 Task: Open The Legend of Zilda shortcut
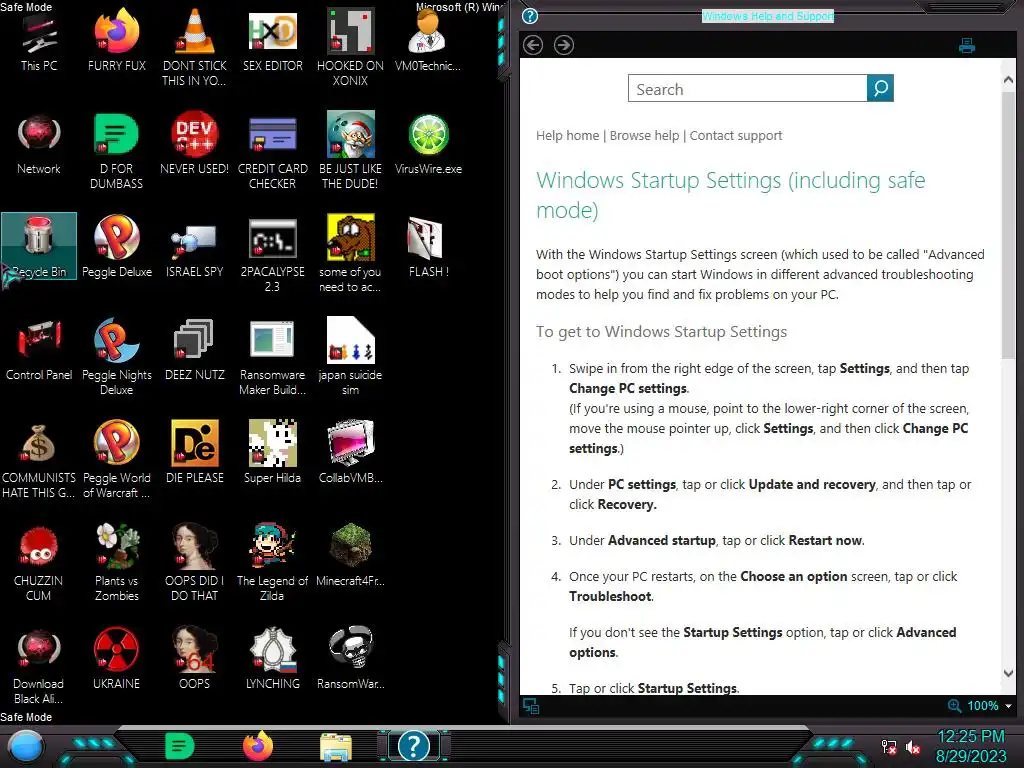point(272,562)
